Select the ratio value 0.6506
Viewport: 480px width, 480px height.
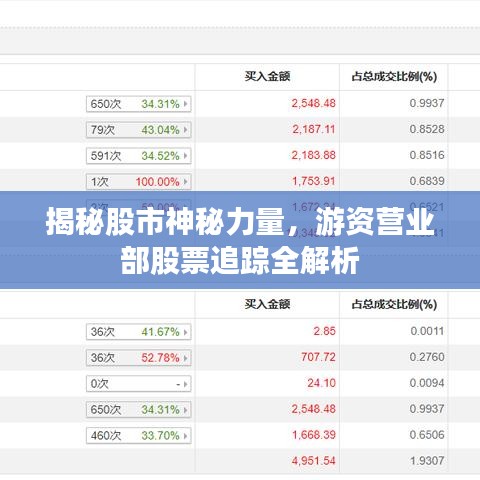(x=427, y=435)
